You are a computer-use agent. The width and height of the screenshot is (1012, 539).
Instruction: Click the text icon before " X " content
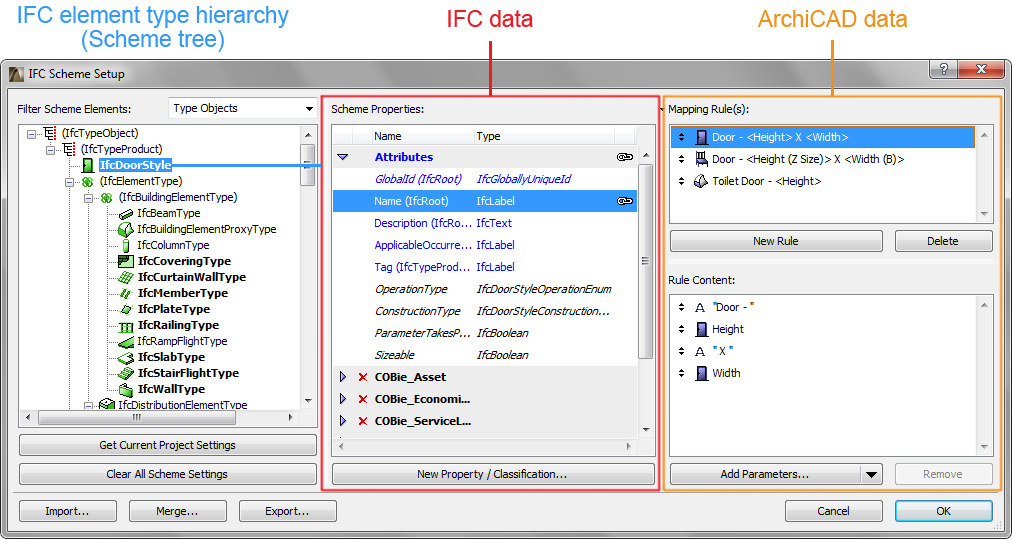pos(700,352)
